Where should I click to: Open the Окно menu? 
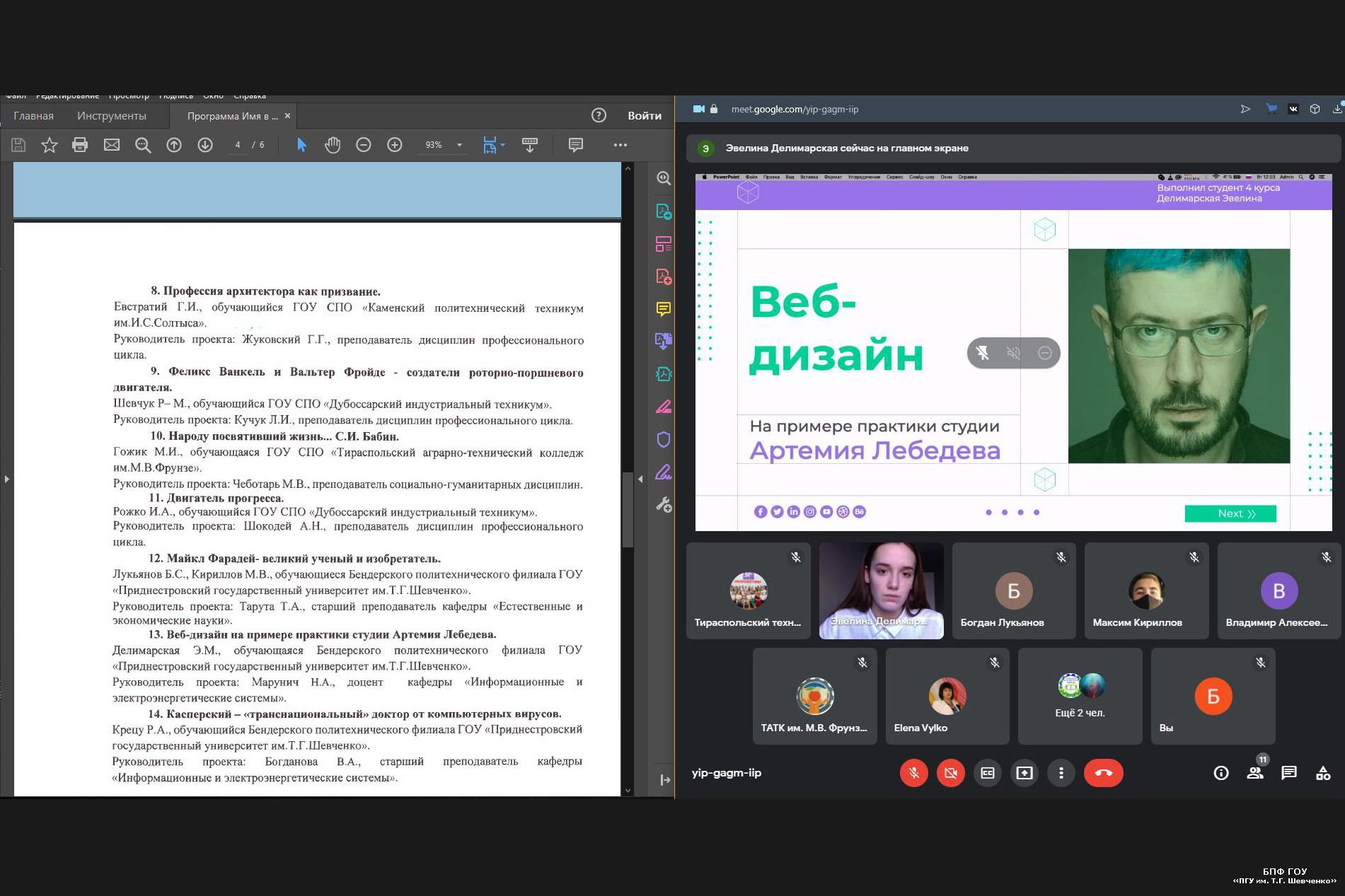tap(213, 96)
